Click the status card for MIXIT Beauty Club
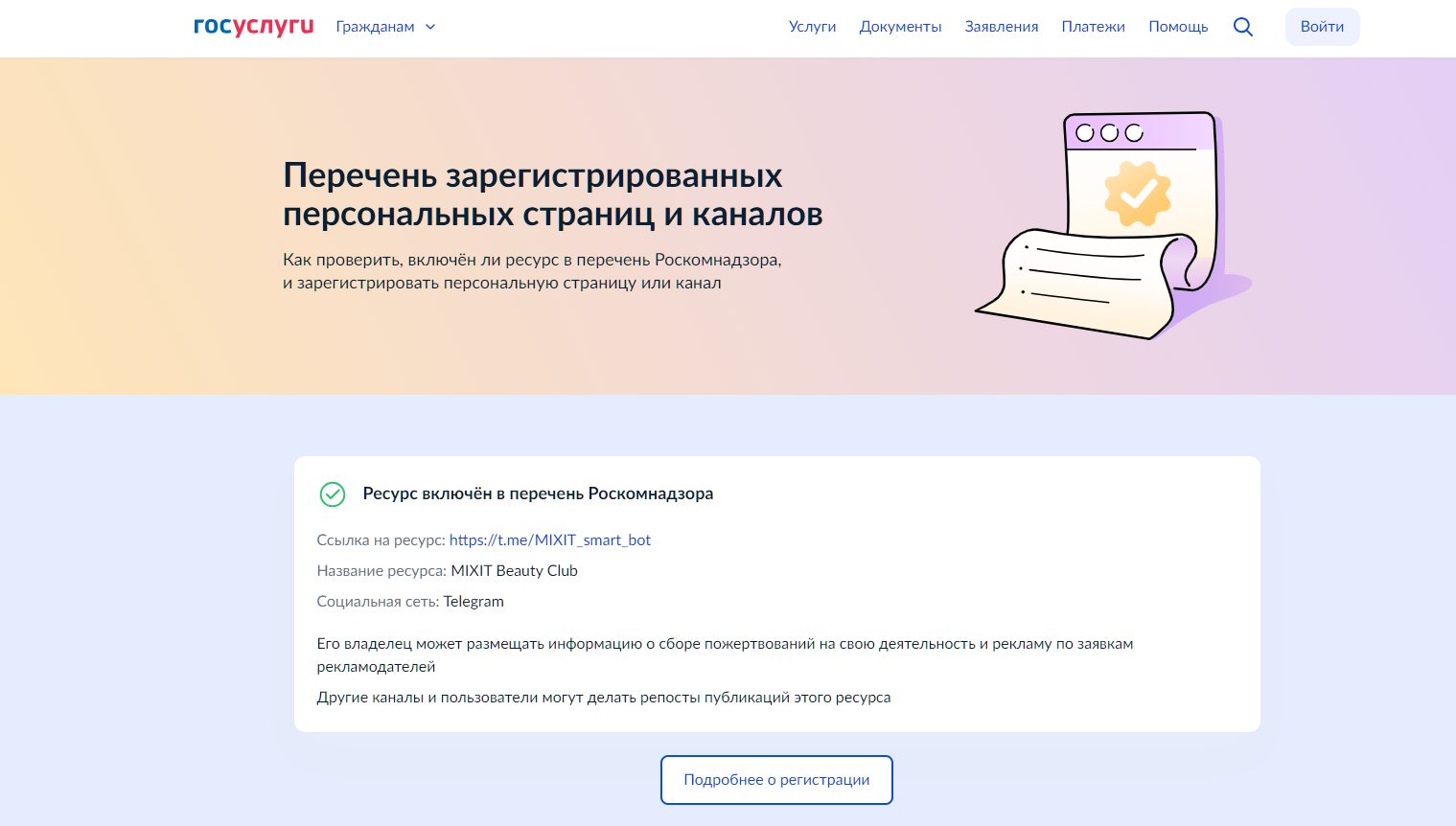The width and height of the screenshot is (1456, 826). (776, 593)
